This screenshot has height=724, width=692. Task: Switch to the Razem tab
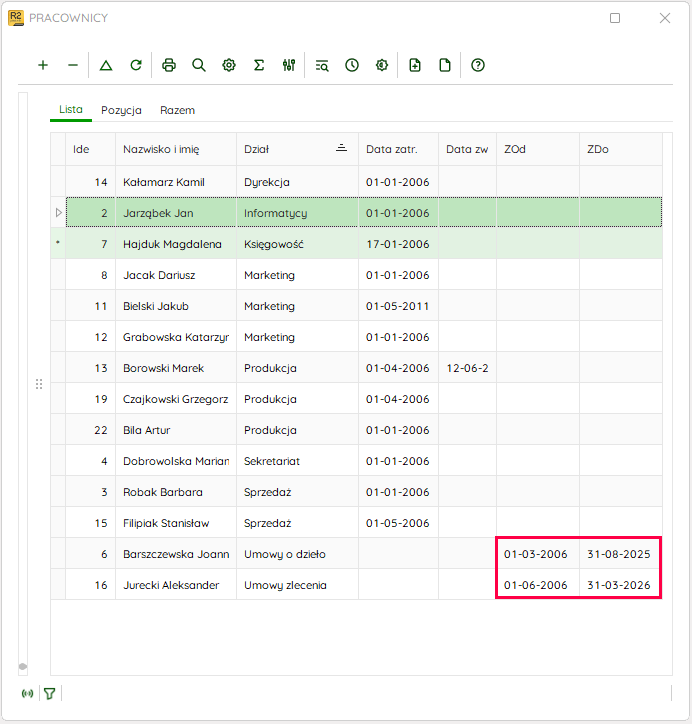coord(177,110)
